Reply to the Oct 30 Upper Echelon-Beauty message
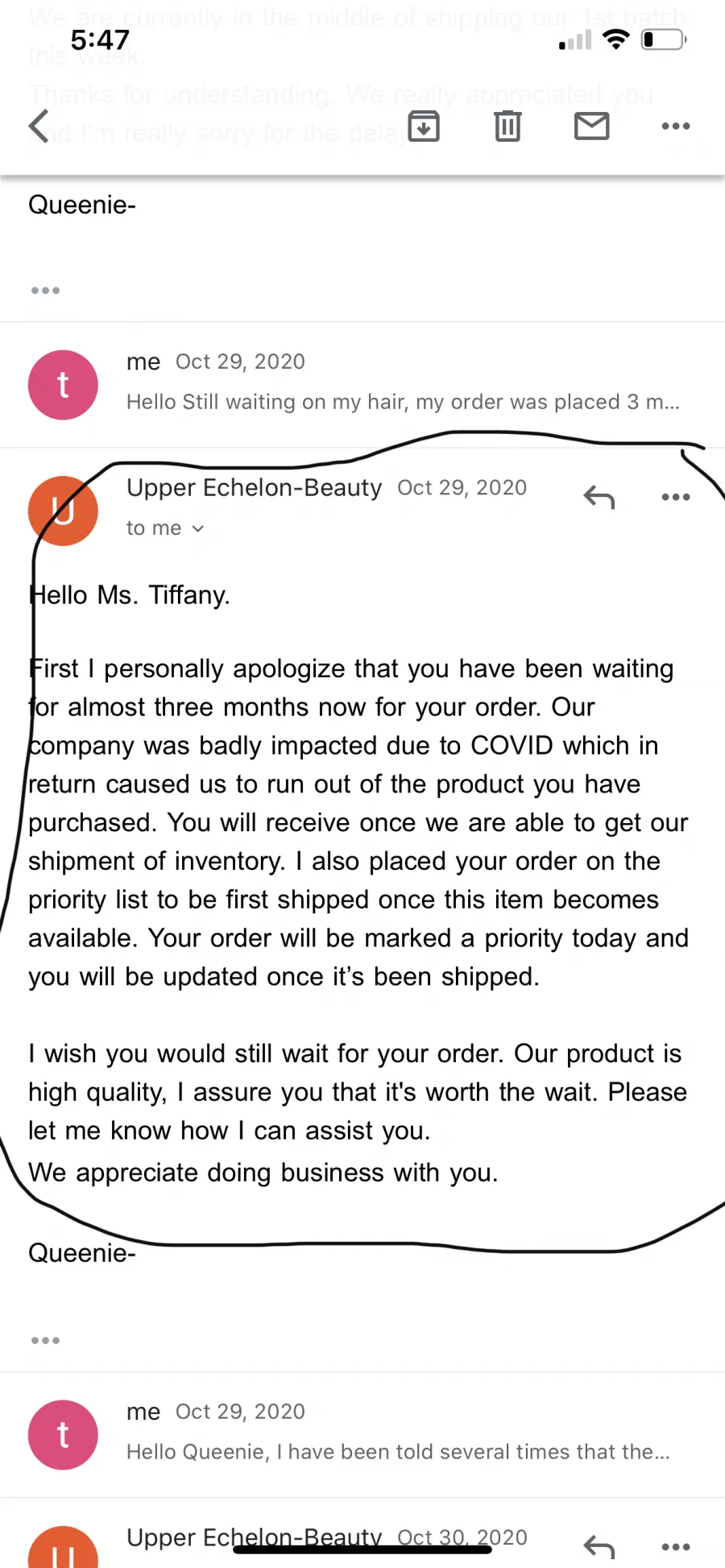Image resolution: width=725 pixels, height=1568 pixels. tap(599, 1547)
